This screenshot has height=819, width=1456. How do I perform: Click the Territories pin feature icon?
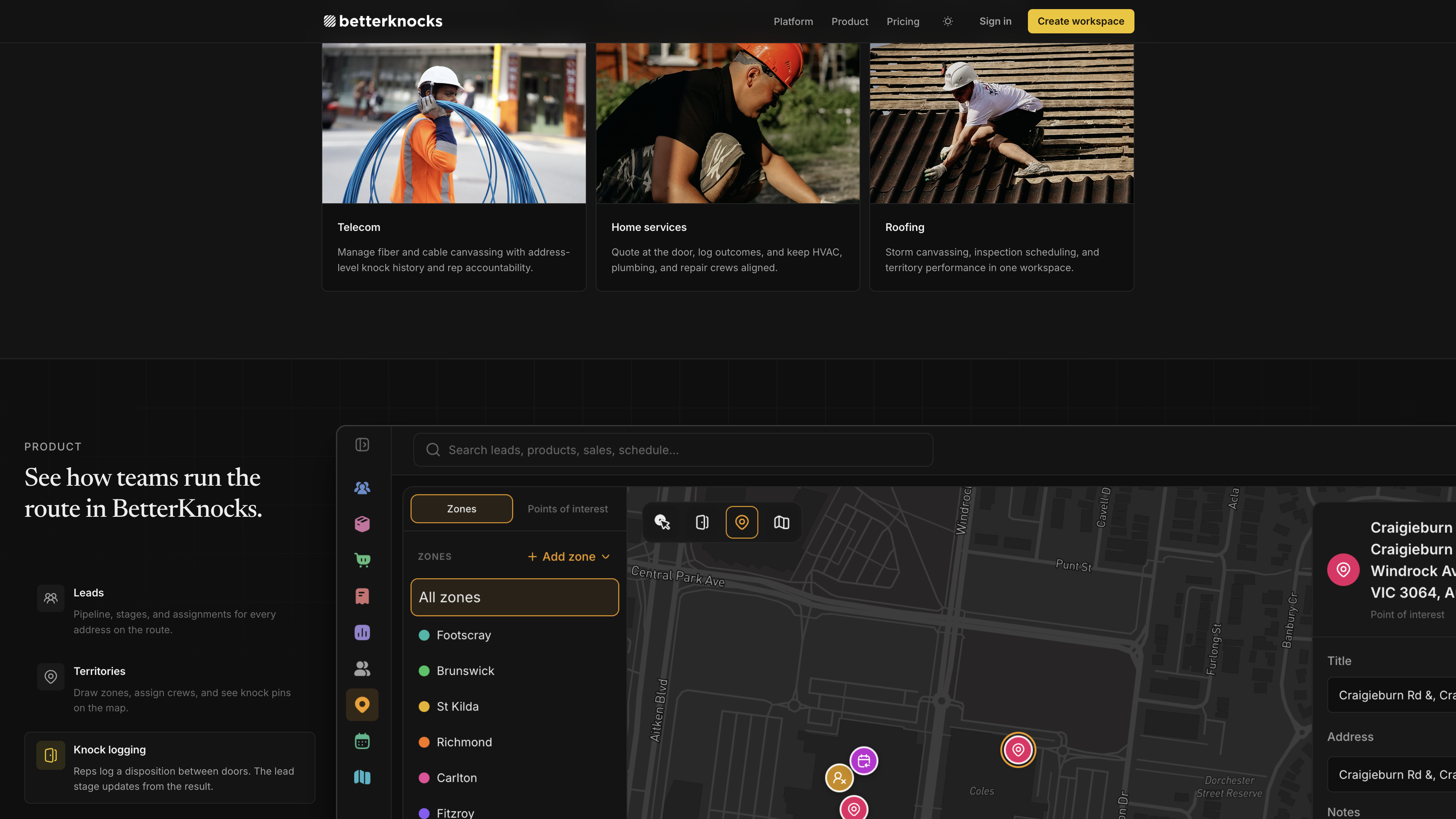[51, 676]
